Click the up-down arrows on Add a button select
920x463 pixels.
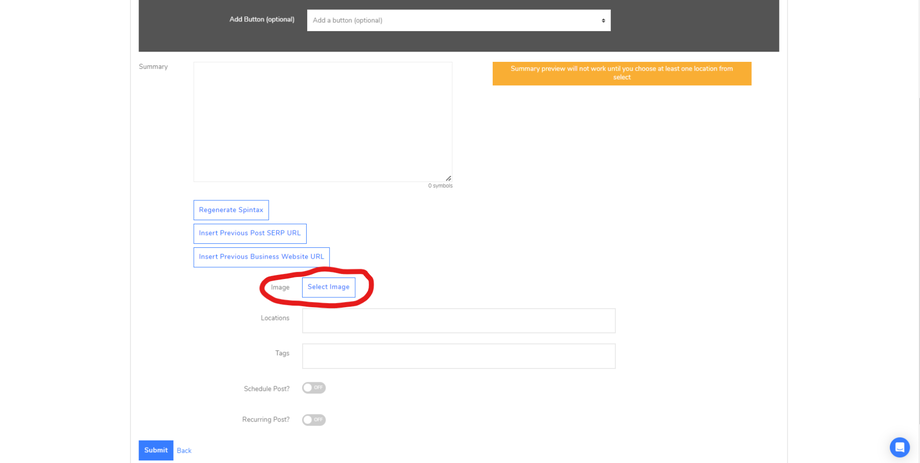[603, 21]
